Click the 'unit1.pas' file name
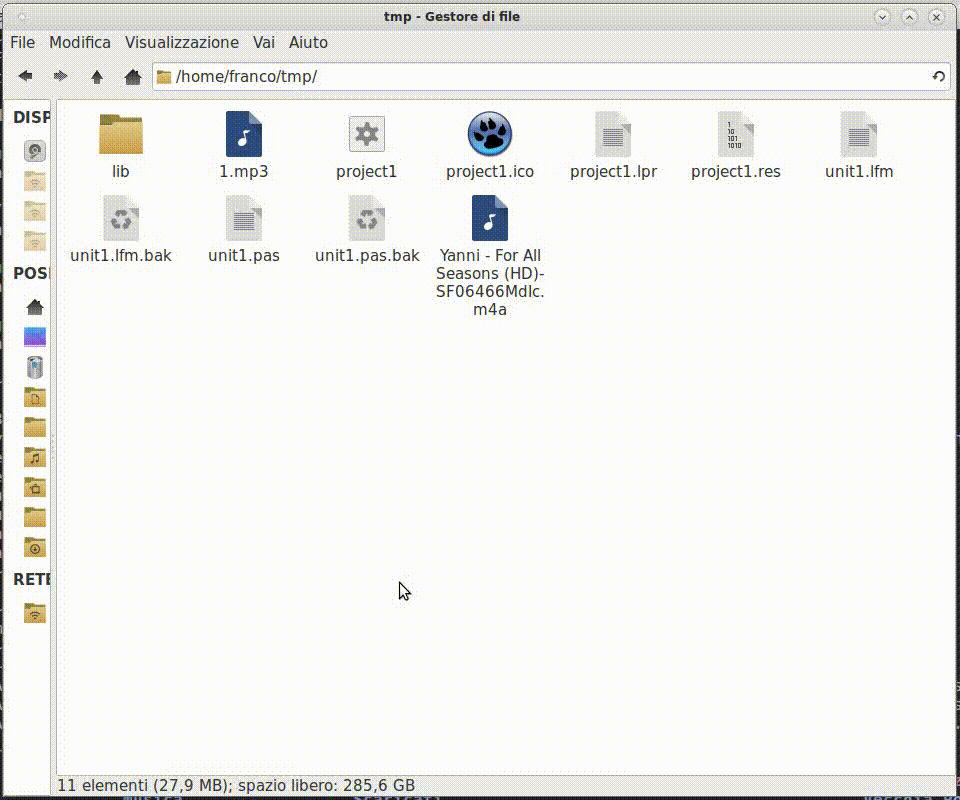The height and width of the screenshot is (800, 960). (x=244, y=255)
